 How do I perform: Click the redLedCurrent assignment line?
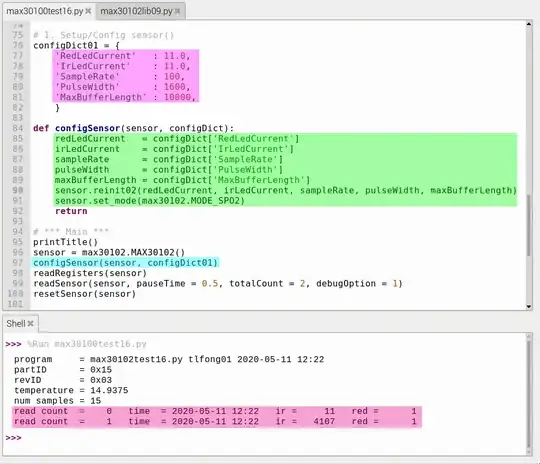pos(177,138)
